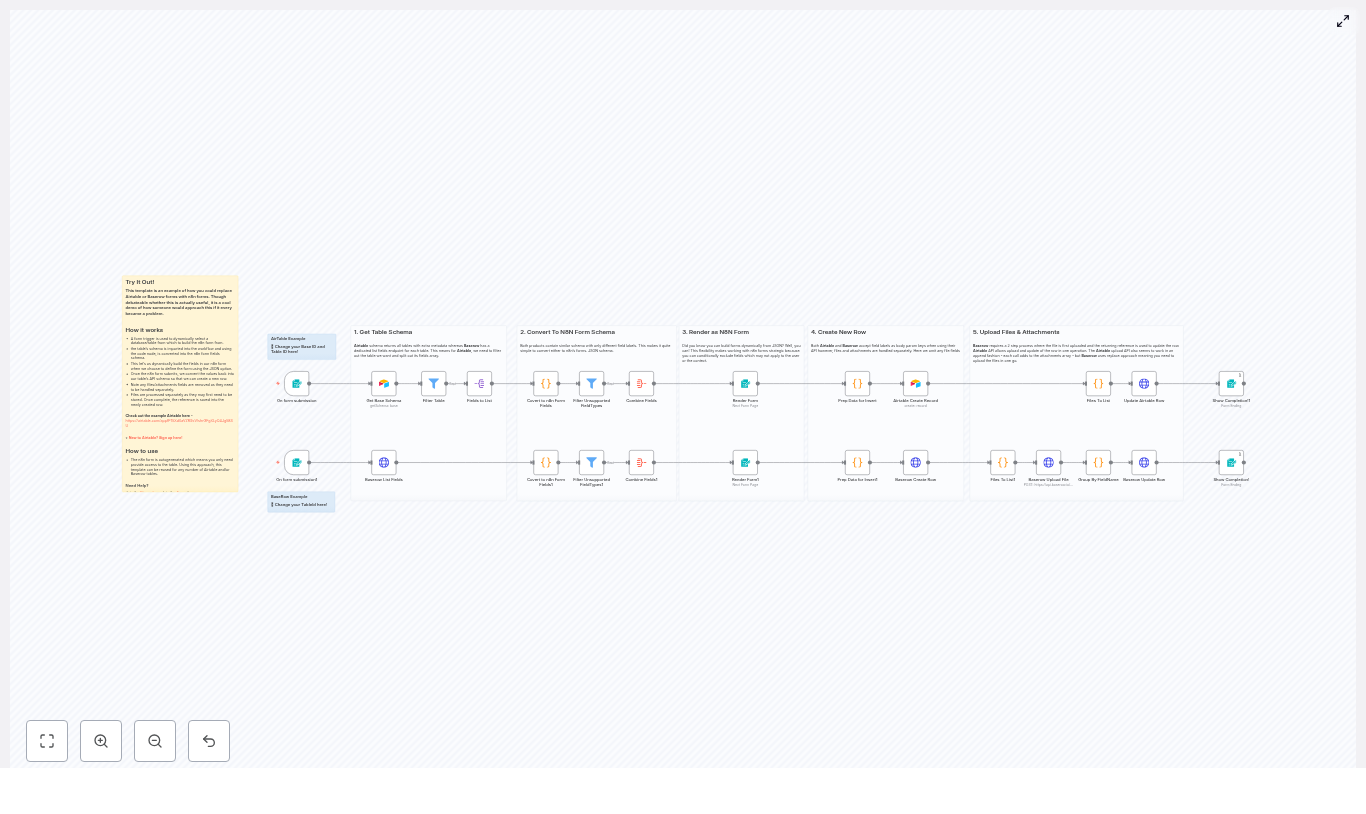The height and width of the screenshot is (814, 1366).
Task: Click the Convert to n8n Form Fields node
Action: click(x=545, y=383)
